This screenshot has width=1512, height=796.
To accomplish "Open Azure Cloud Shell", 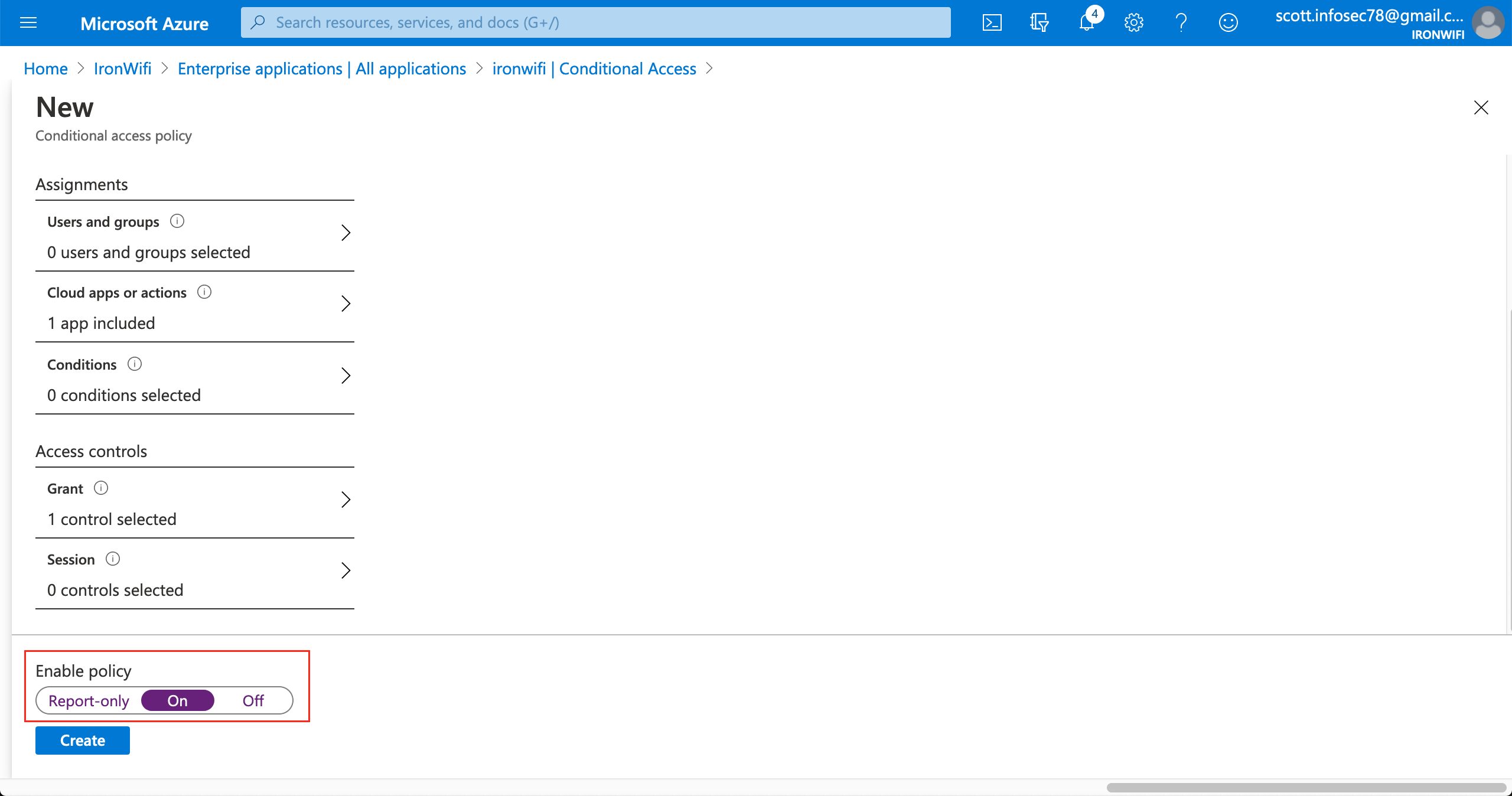I will click(992, 22).
